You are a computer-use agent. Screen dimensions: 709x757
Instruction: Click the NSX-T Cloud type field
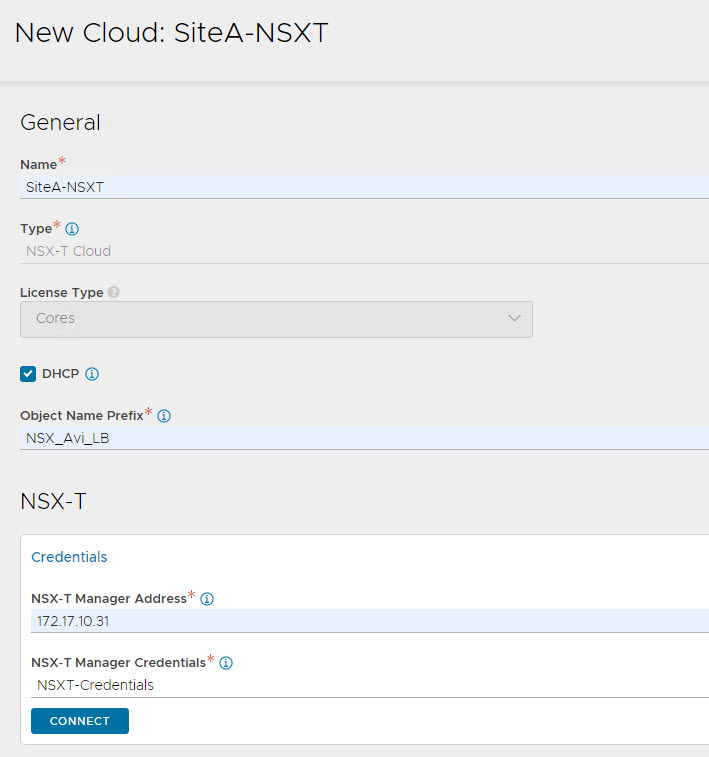(x=360, y=251)
